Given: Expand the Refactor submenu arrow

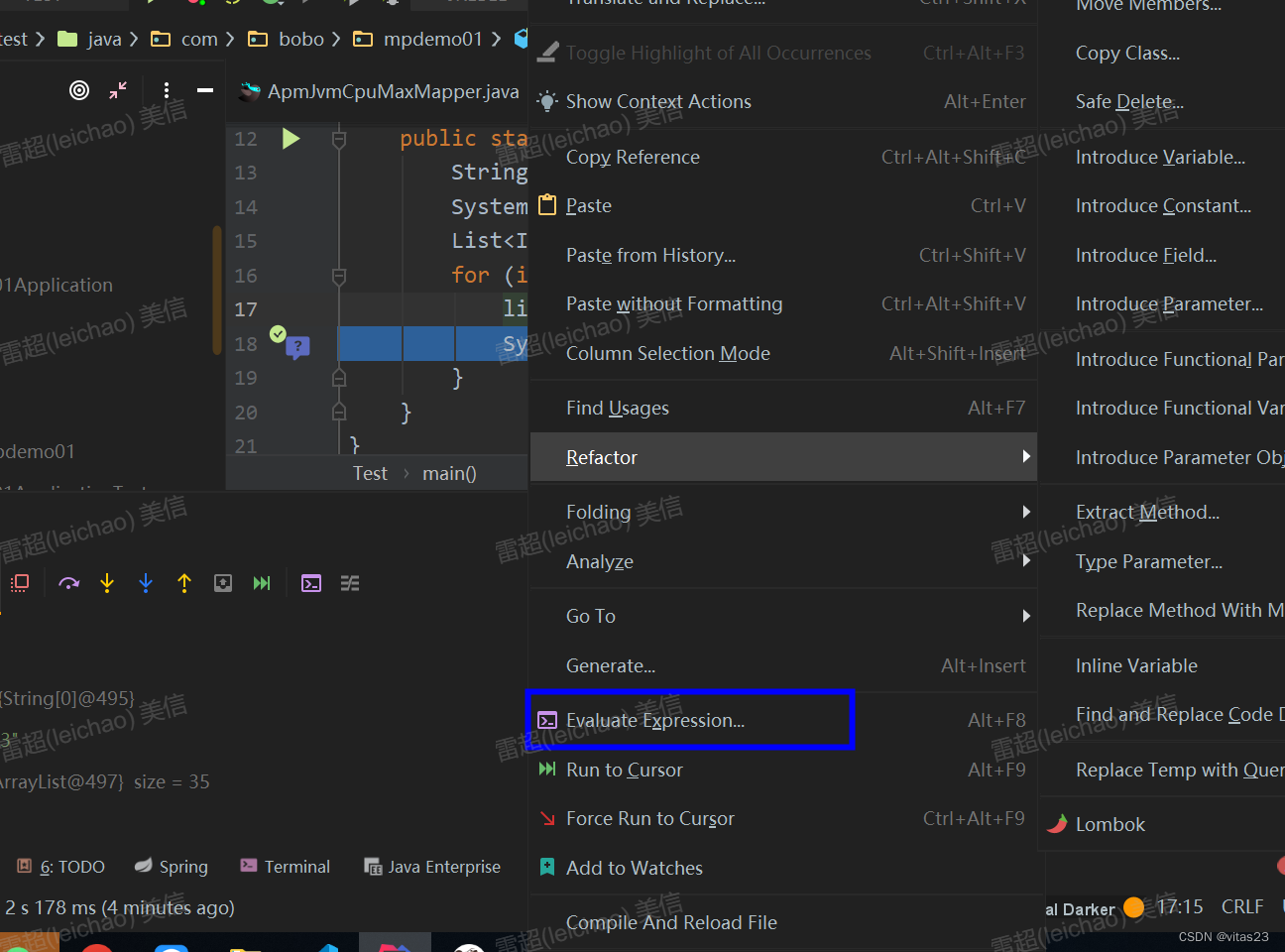Looking at the screenshot, I should tap(1026, 456).
